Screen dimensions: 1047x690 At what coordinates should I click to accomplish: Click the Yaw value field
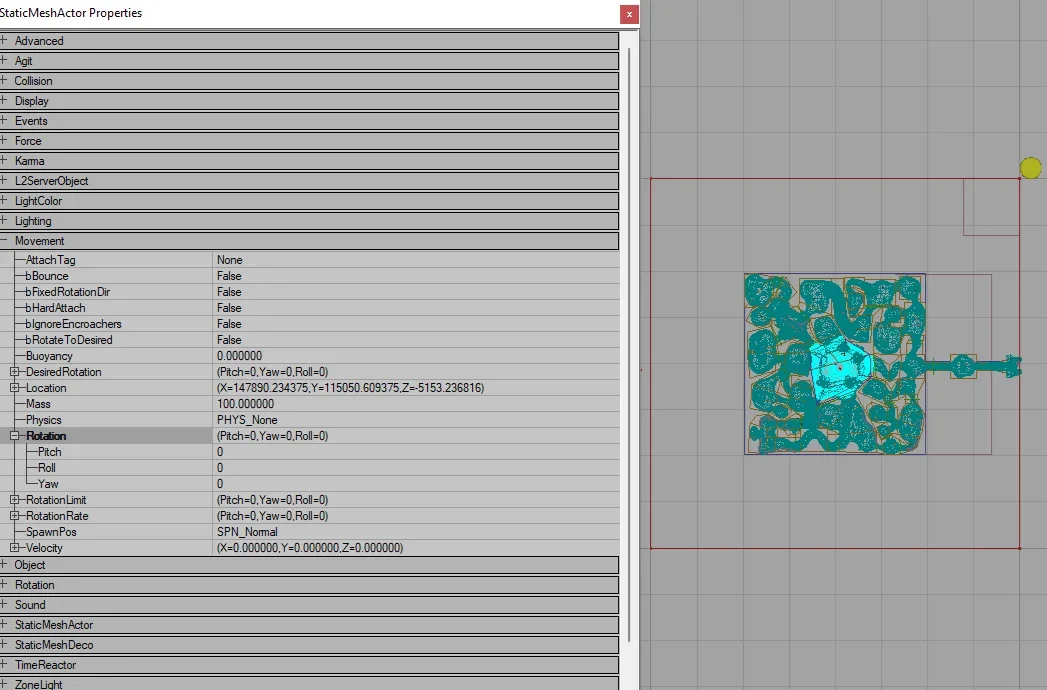(416, 484)
